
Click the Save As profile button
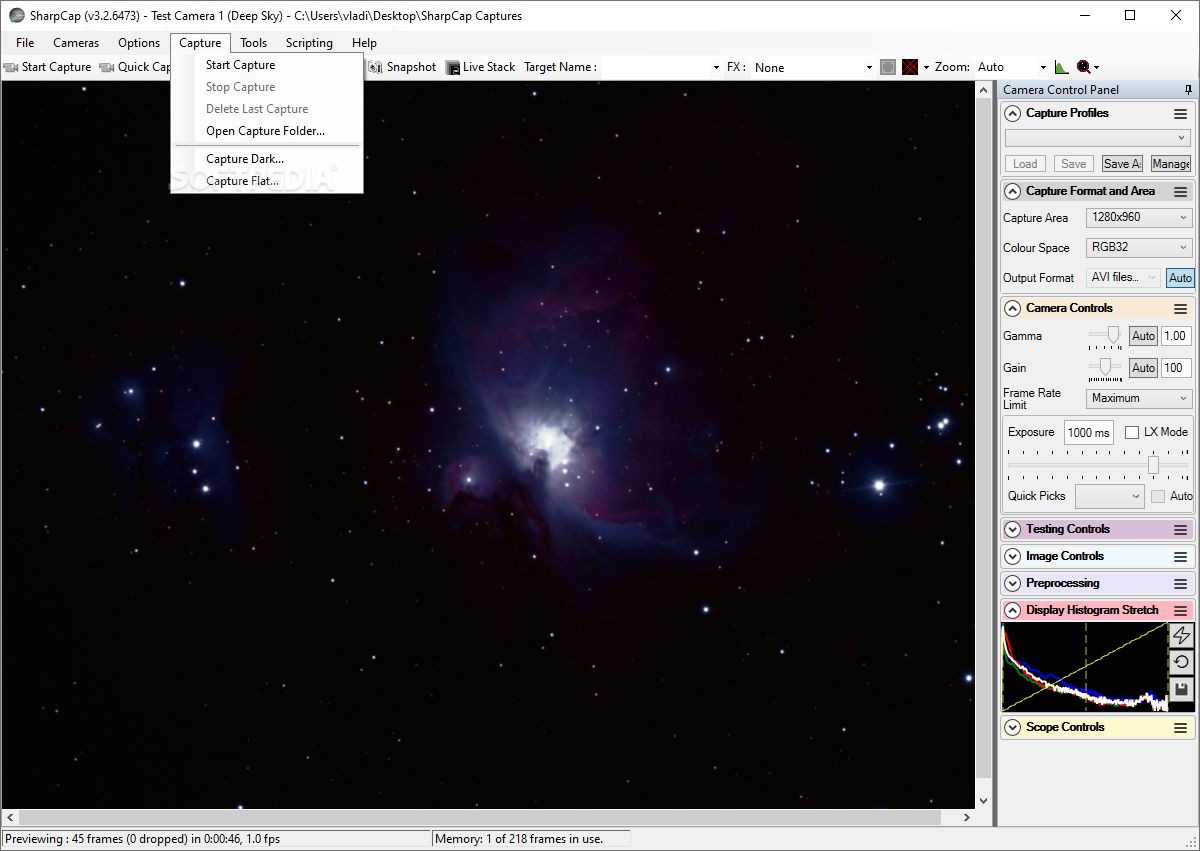1122,164
